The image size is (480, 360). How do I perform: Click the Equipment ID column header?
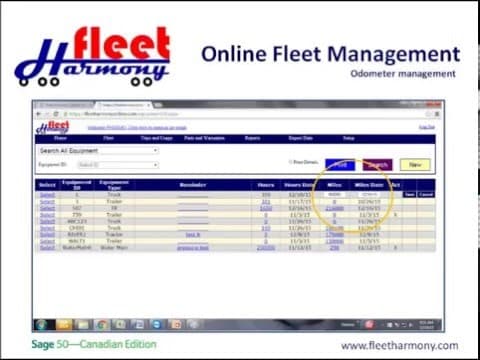click(x=77, y=185)
